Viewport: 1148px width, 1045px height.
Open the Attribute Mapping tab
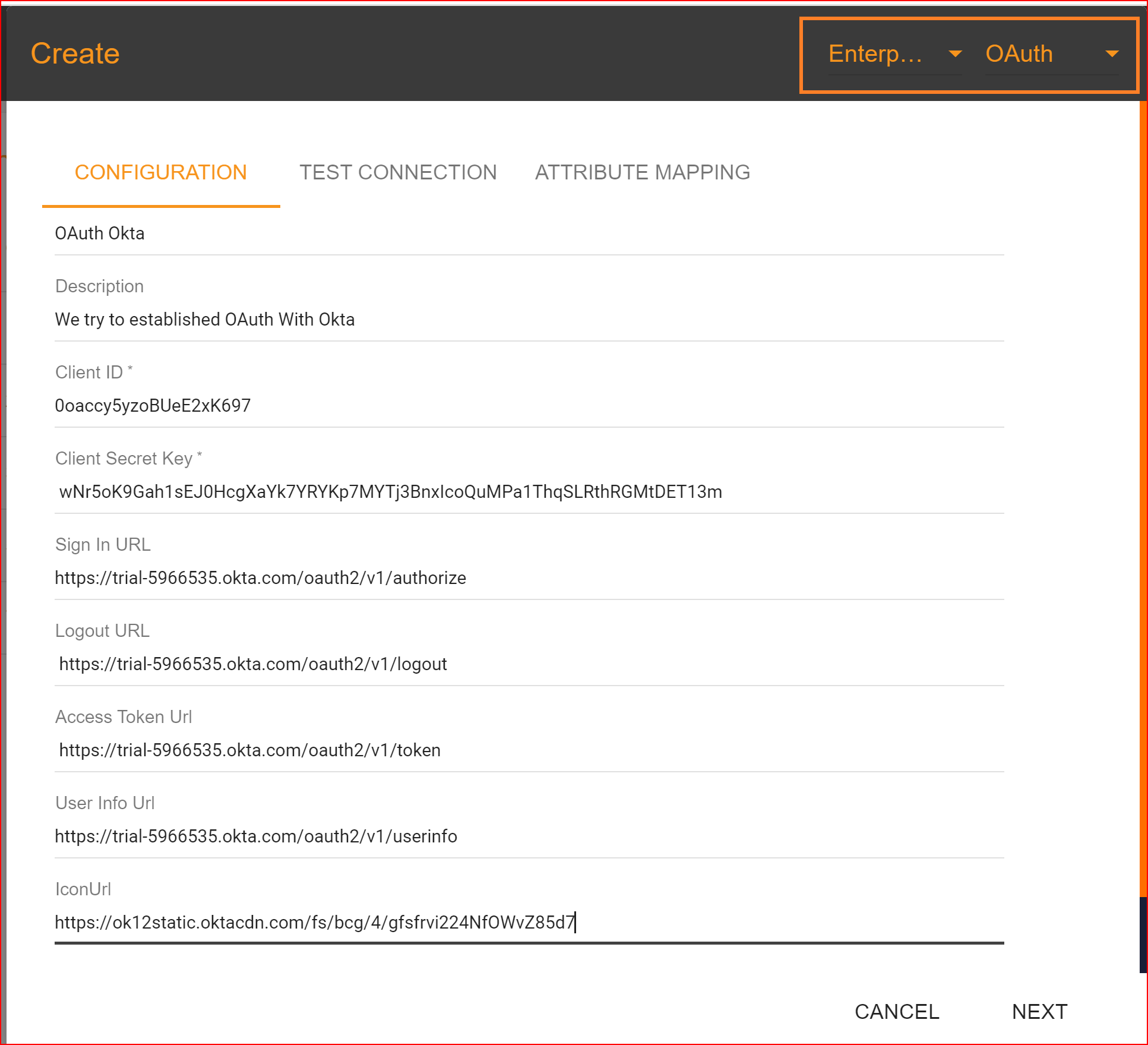click(643, 172)
